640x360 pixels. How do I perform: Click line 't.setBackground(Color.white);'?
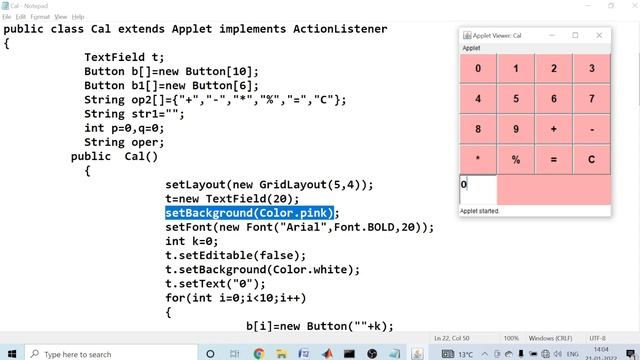point(262,270)
